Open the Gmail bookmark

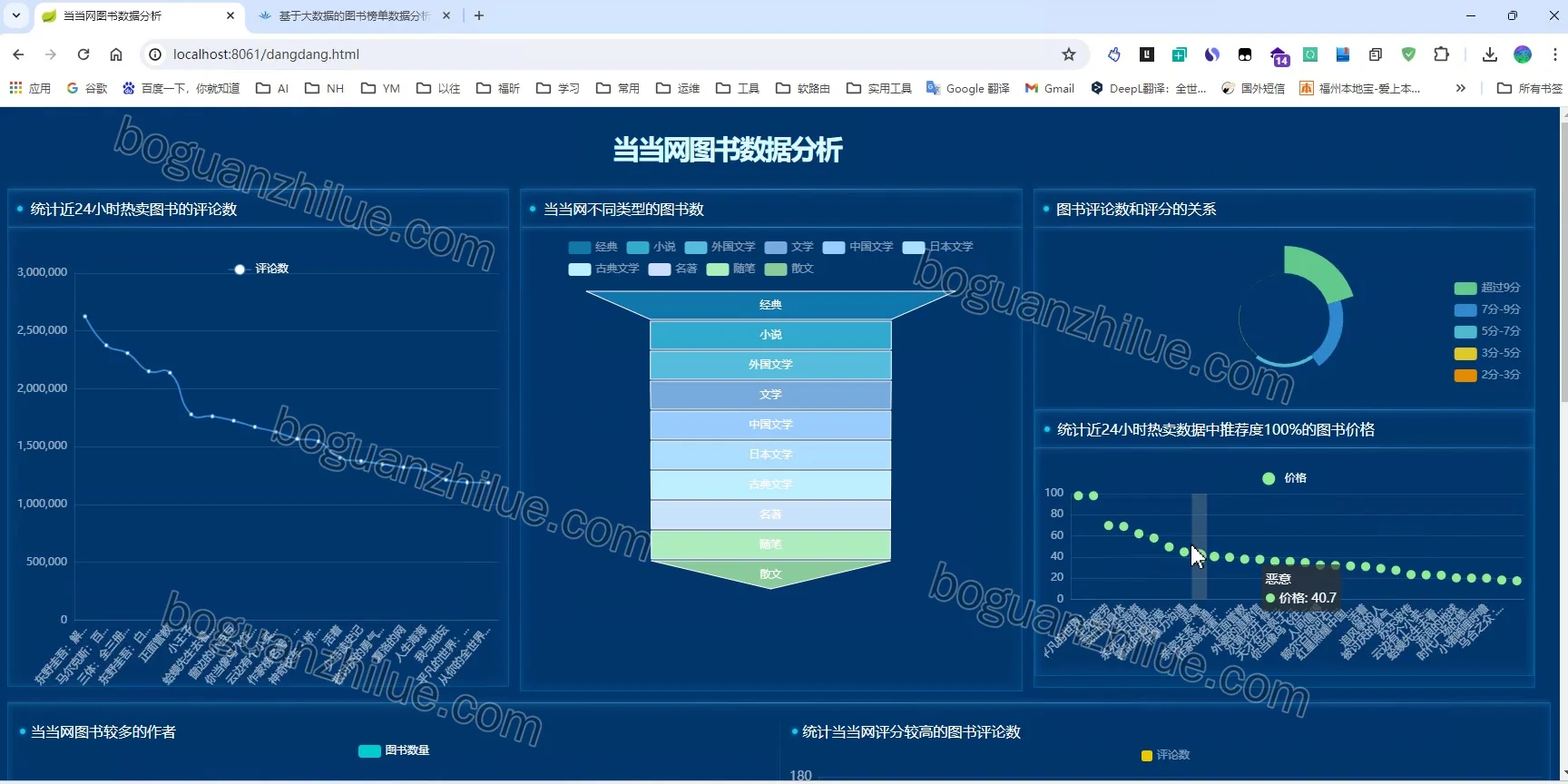1049,88
